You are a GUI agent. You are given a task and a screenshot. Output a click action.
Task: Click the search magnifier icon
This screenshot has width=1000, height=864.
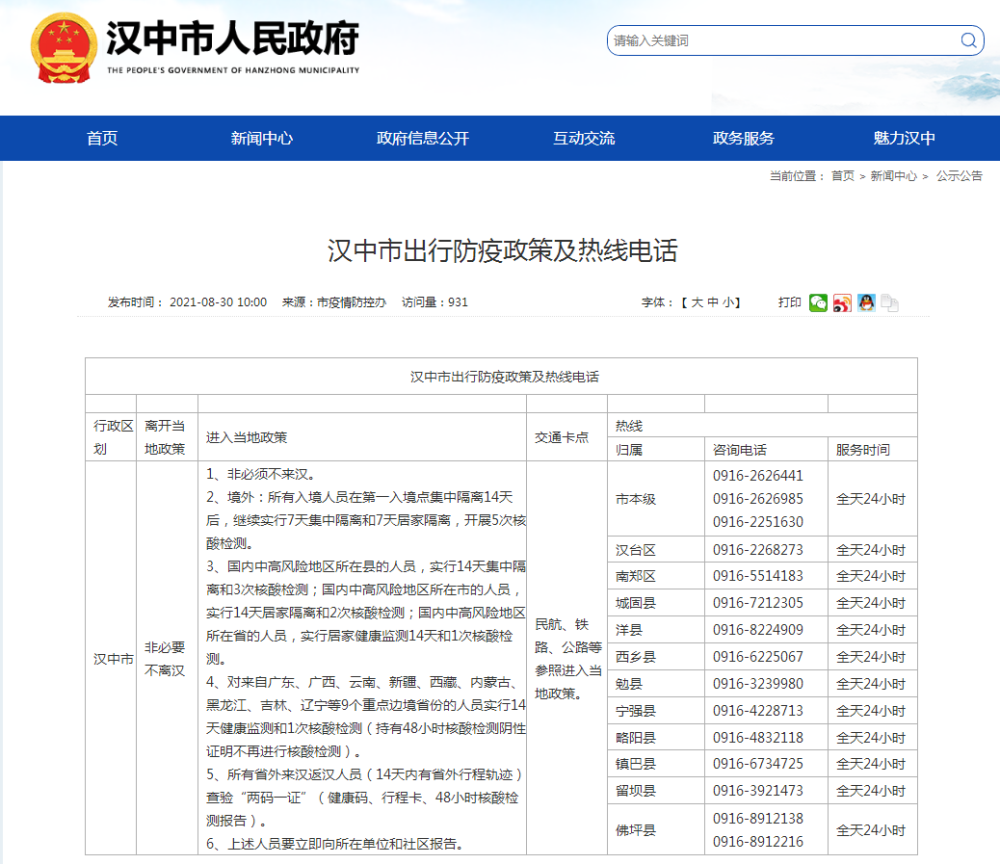tap(968, 41)
